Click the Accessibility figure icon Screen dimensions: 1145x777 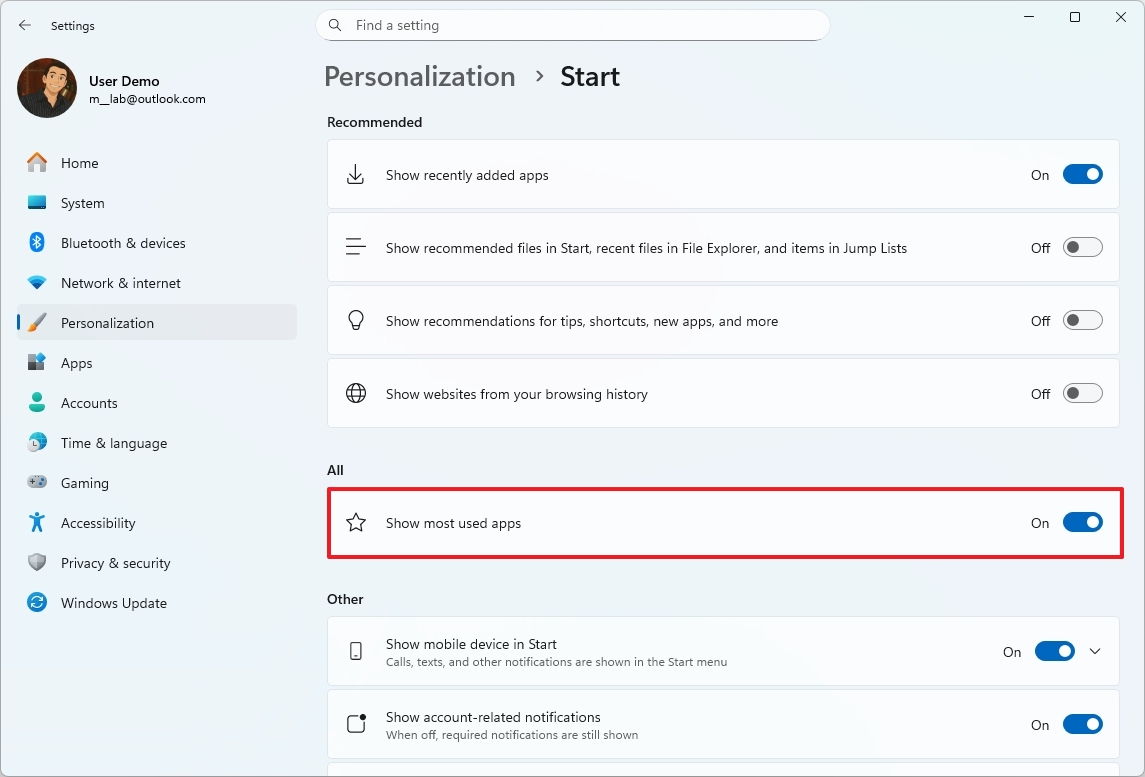37,523
